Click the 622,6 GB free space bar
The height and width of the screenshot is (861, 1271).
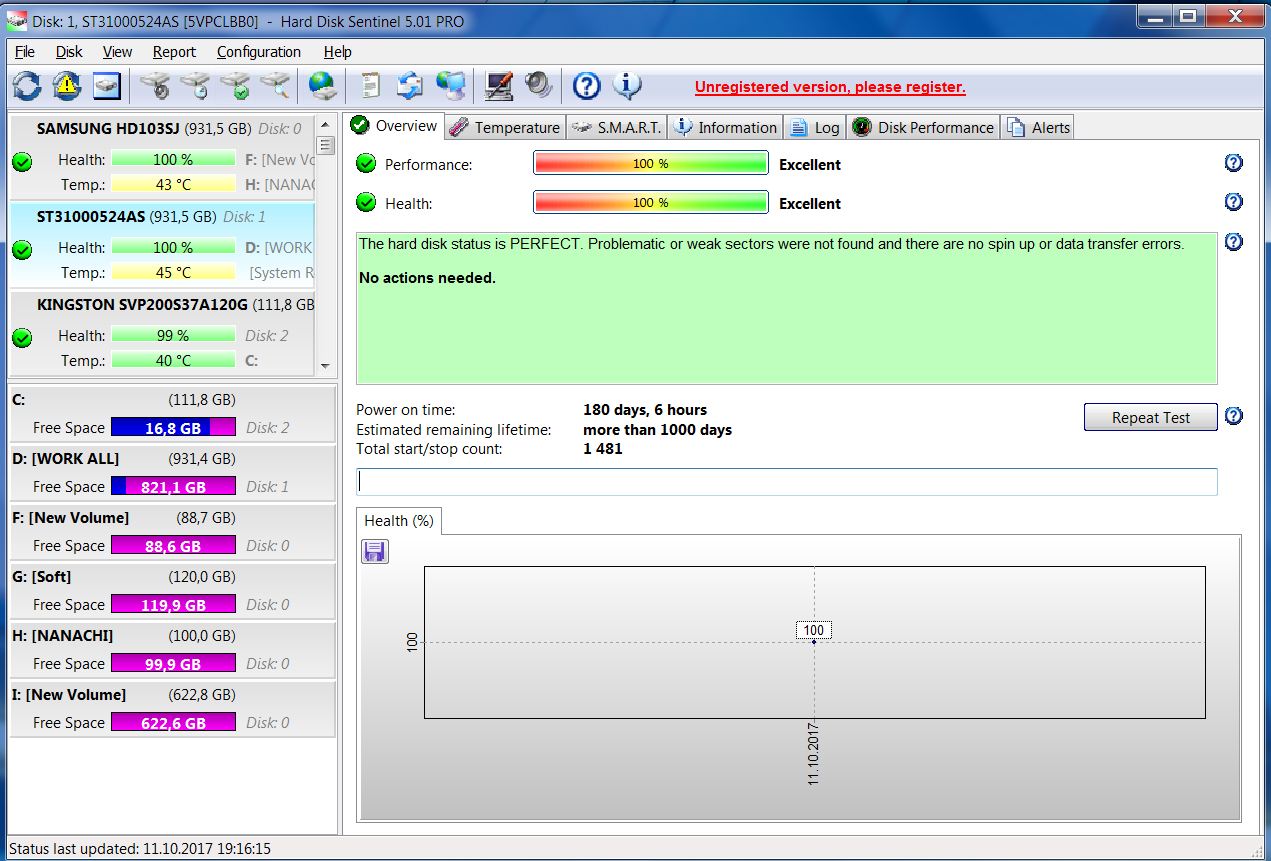[173, 722]
